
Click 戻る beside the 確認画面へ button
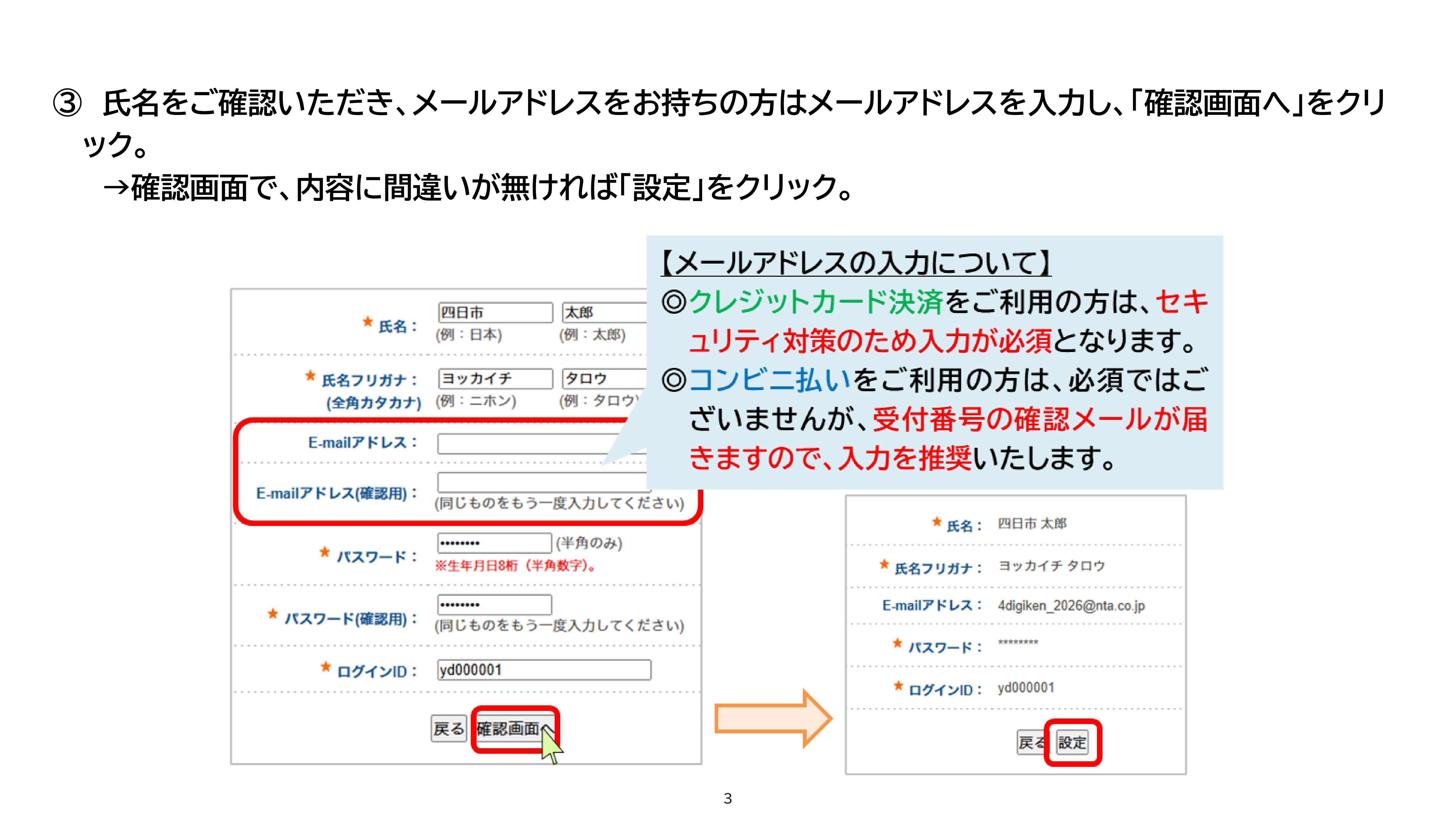(x=449, y=729)
